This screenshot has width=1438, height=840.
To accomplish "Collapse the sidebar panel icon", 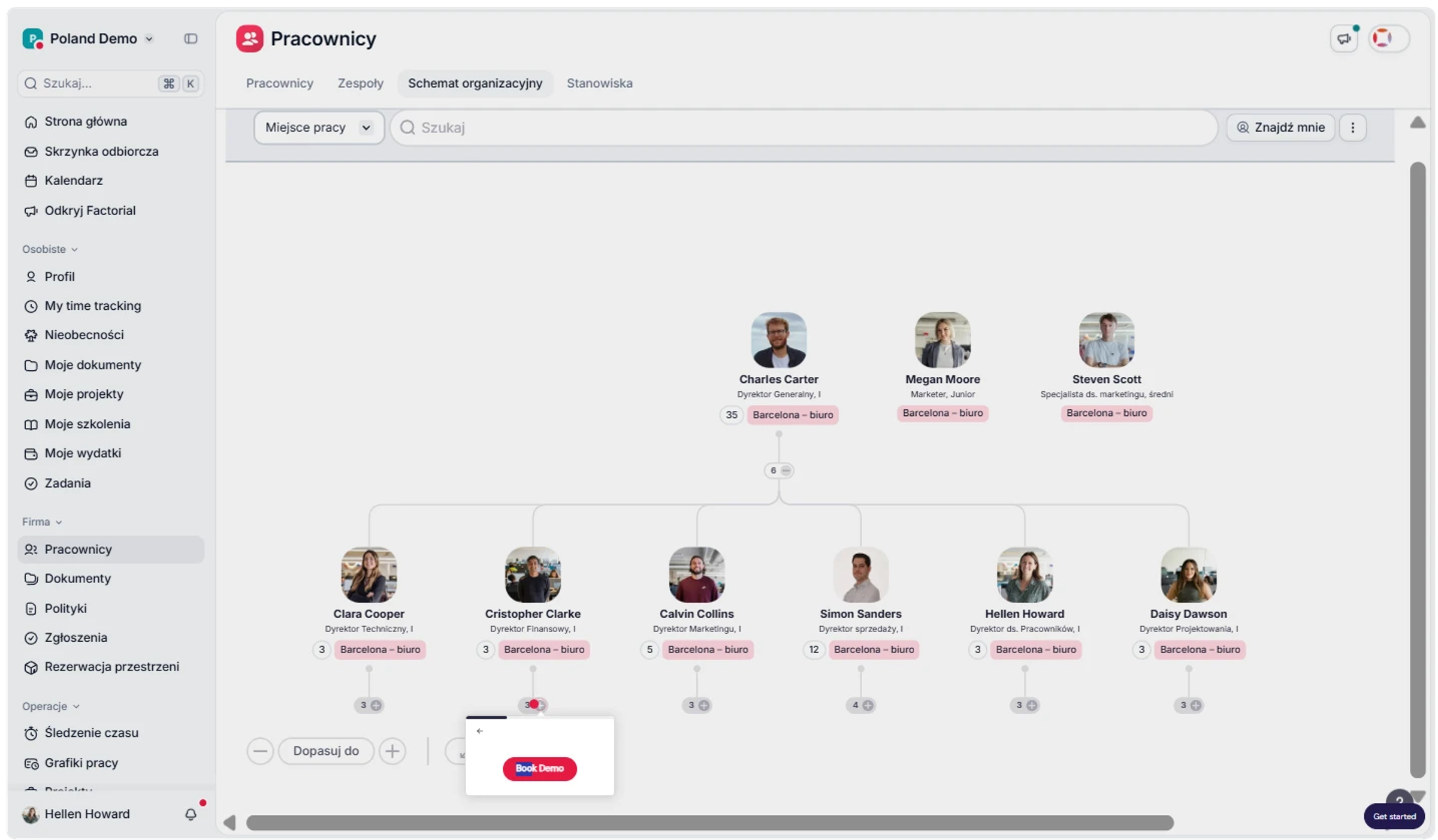I will [x=191, y=38].
